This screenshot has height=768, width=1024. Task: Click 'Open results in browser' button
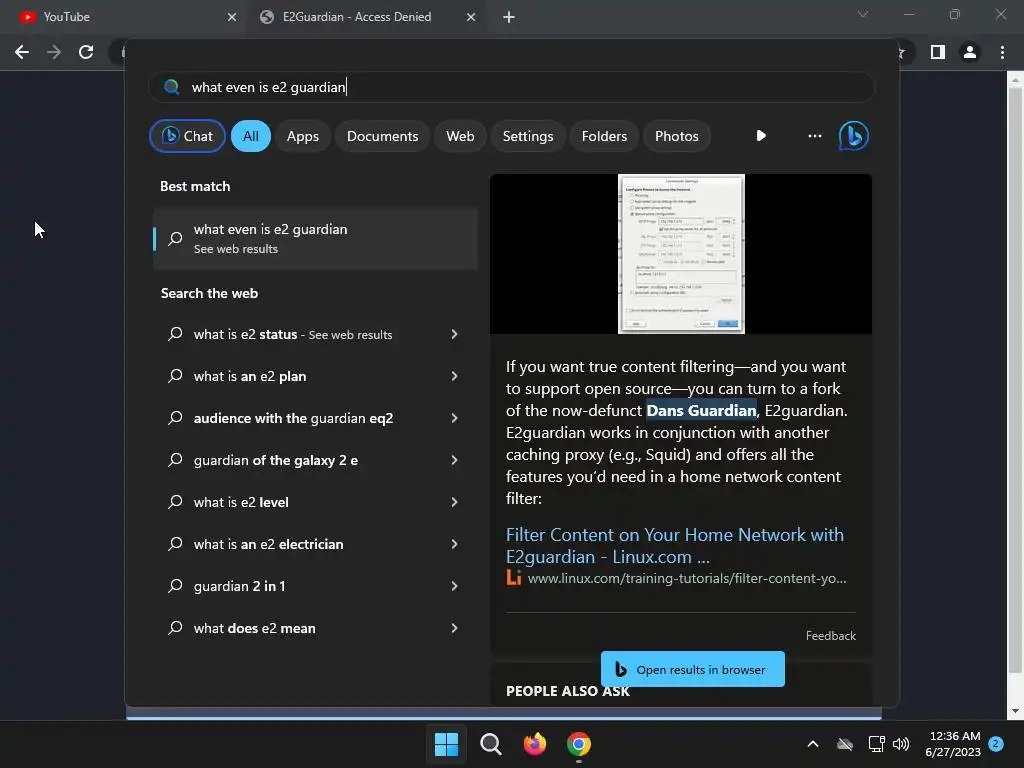pos(692,669)
